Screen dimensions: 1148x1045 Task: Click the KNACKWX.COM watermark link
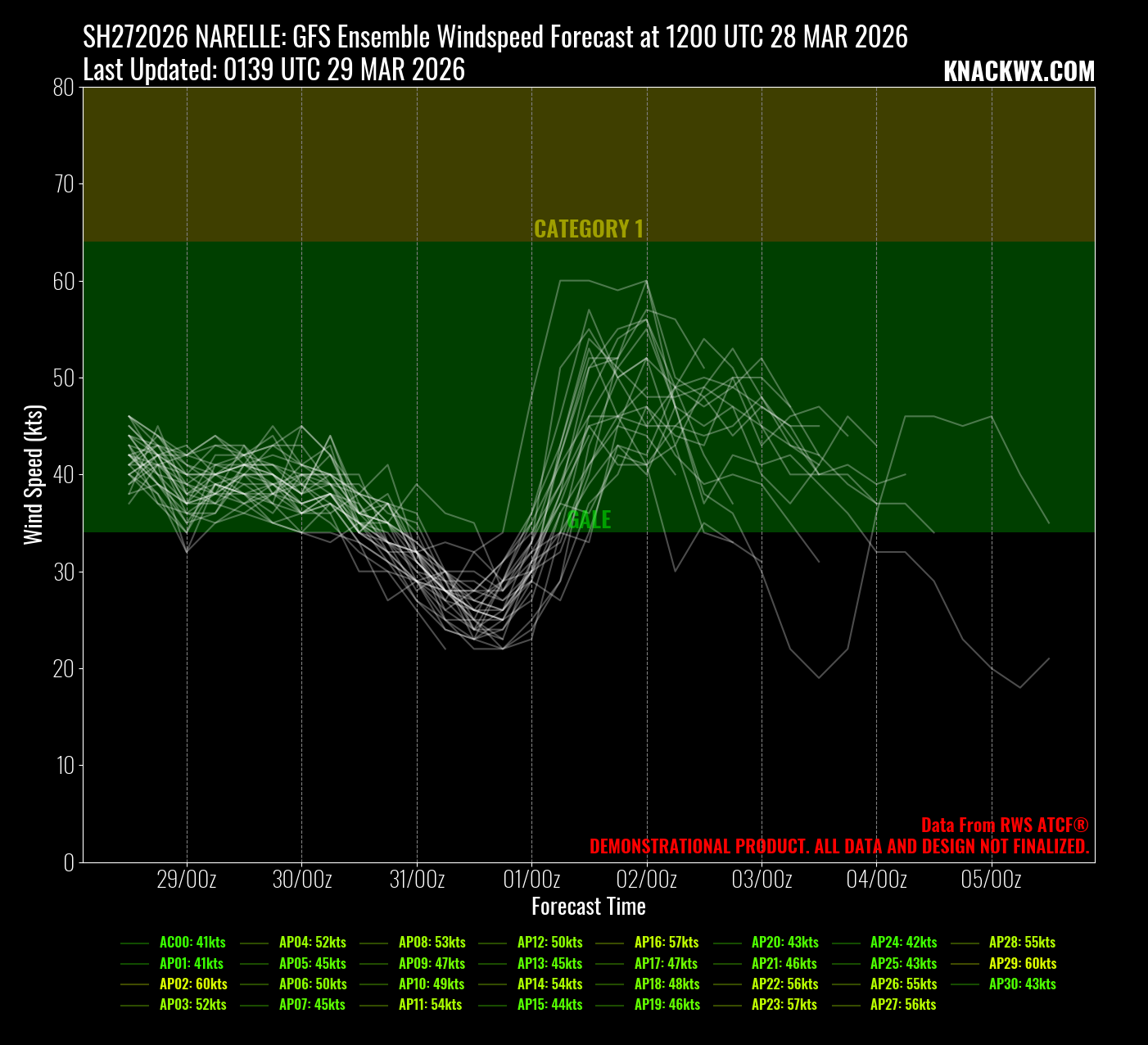[1019, 72]
